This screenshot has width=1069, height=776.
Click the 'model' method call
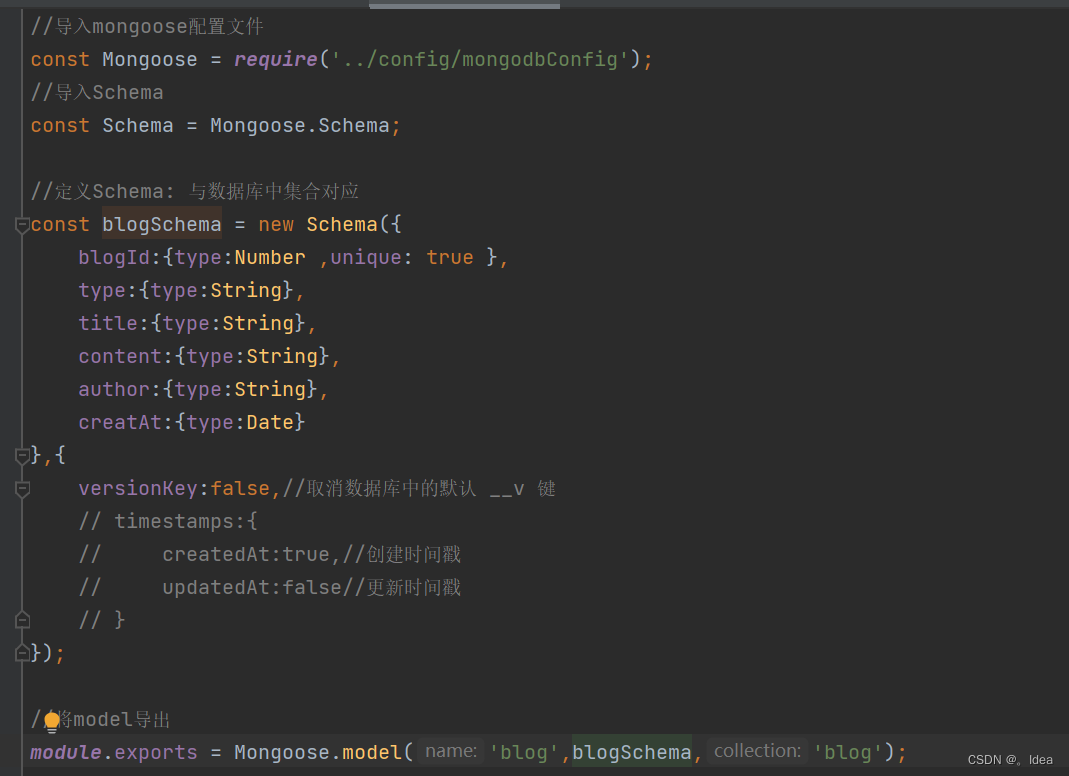(372, 753)
